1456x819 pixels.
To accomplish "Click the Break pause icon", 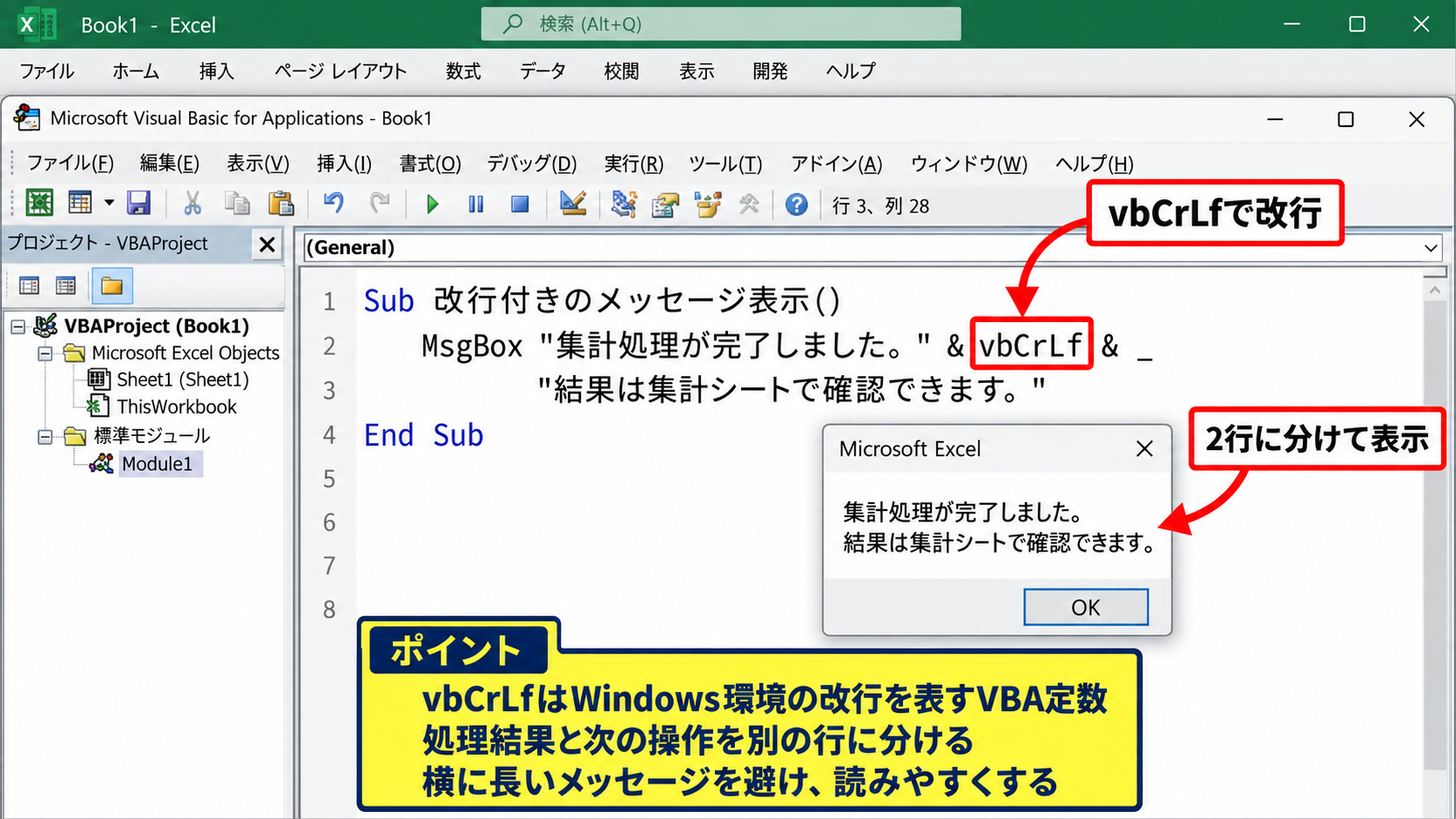I will tap(475, 205).
